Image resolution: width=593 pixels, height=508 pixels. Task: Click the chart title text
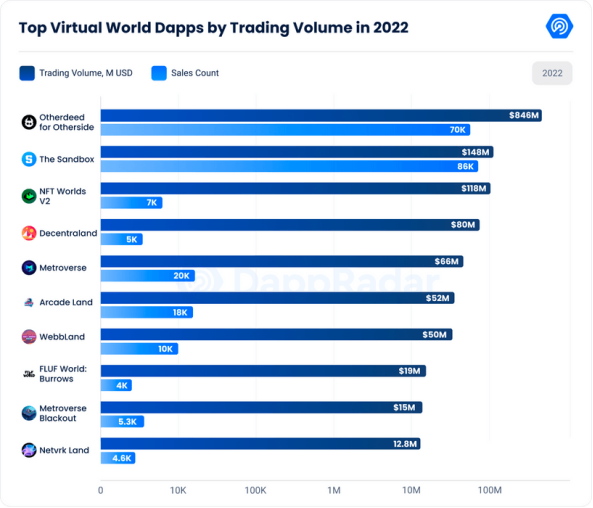[x=214, y=28]
